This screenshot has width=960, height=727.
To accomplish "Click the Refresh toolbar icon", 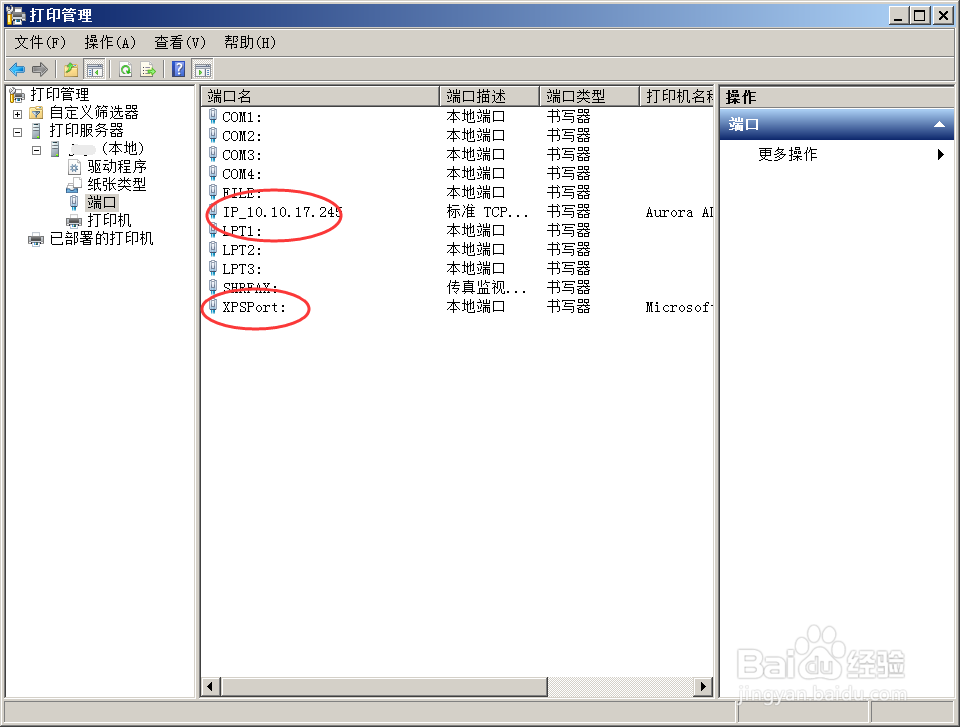I will pos(126,69).
